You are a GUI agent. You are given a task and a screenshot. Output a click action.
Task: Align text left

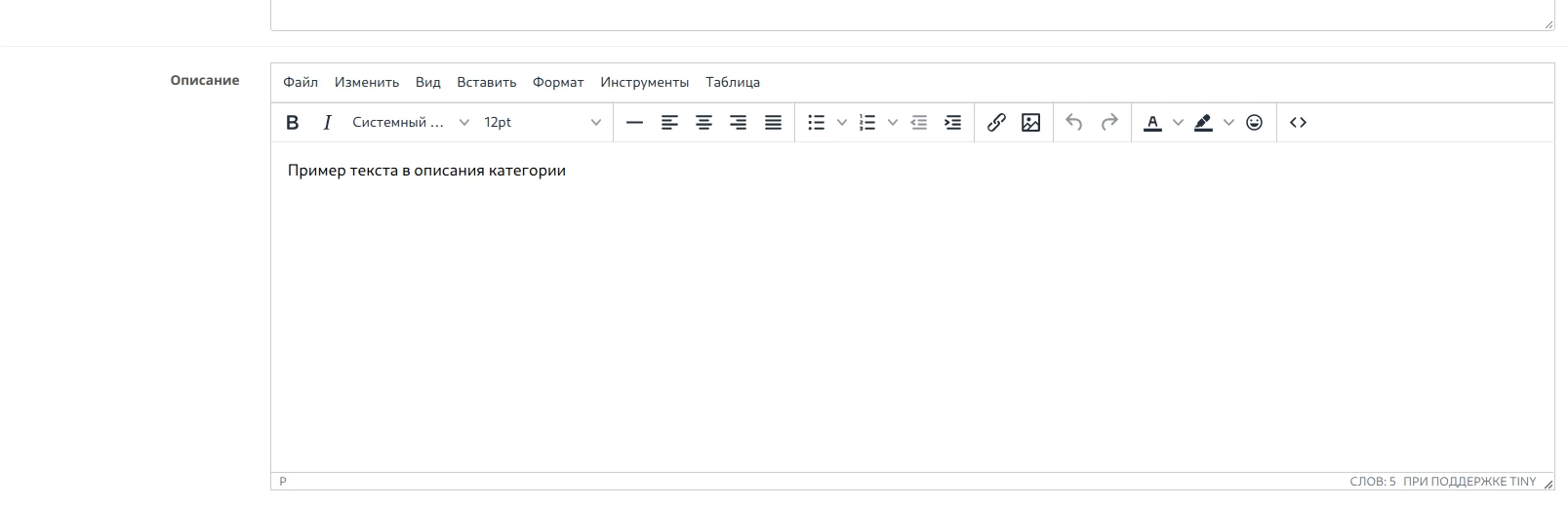click(x=669, y=122)
